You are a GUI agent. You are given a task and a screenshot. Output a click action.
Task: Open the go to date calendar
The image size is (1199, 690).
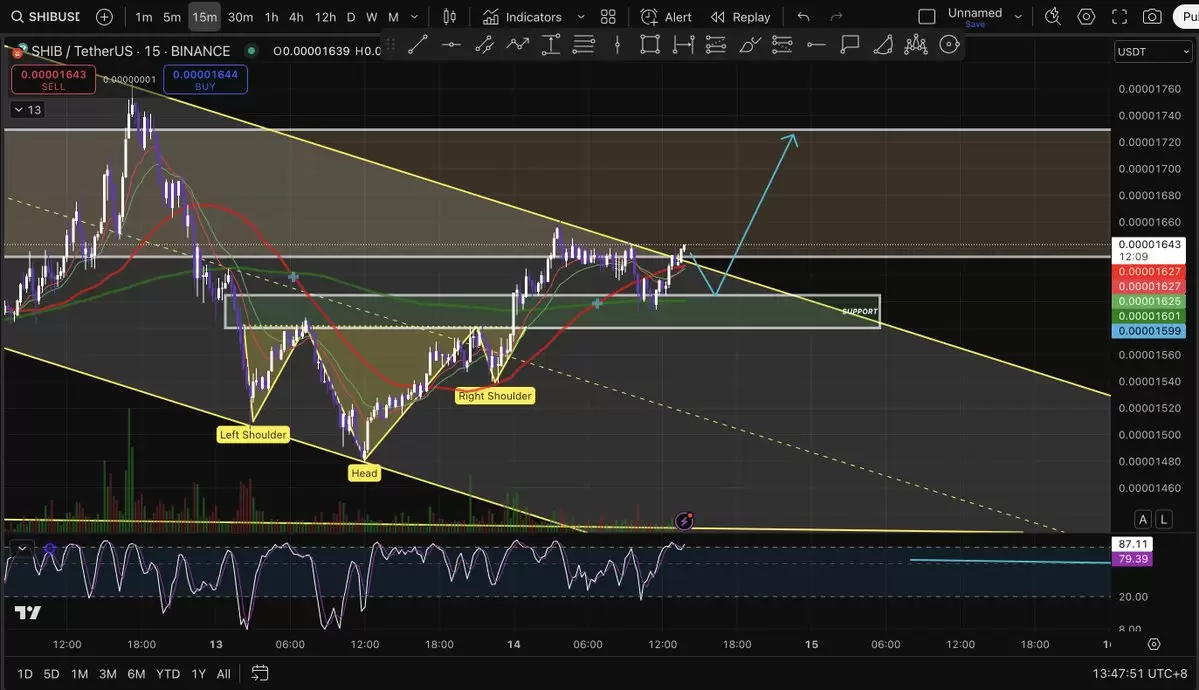[x=260, y=673]
